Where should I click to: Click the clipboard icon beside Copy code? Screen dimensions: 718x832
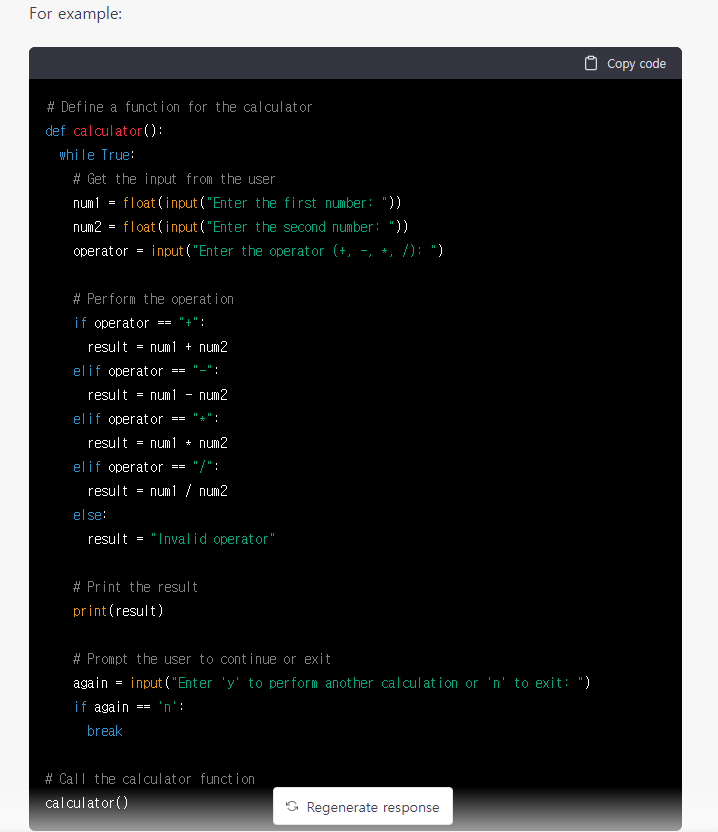(x=591, y=63)
